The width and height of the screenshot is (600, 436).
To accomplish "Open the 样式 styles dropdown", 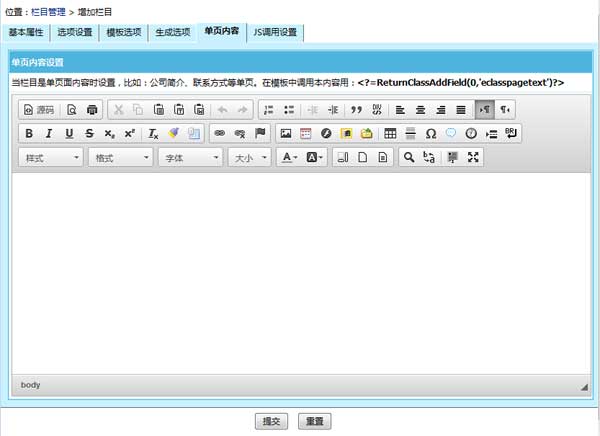I will click(x=51, y=157).
